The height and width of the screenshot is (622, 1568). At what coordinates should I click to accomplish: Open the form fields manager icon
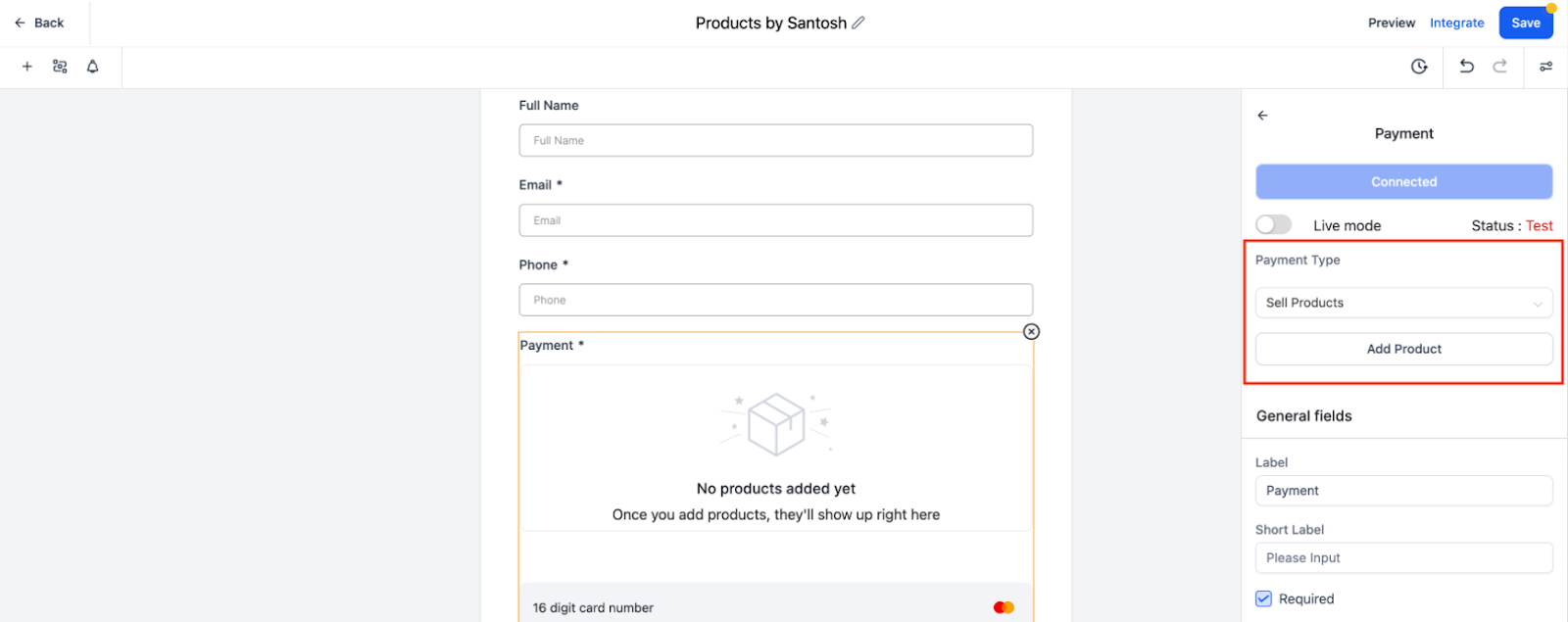pos(60,67)
